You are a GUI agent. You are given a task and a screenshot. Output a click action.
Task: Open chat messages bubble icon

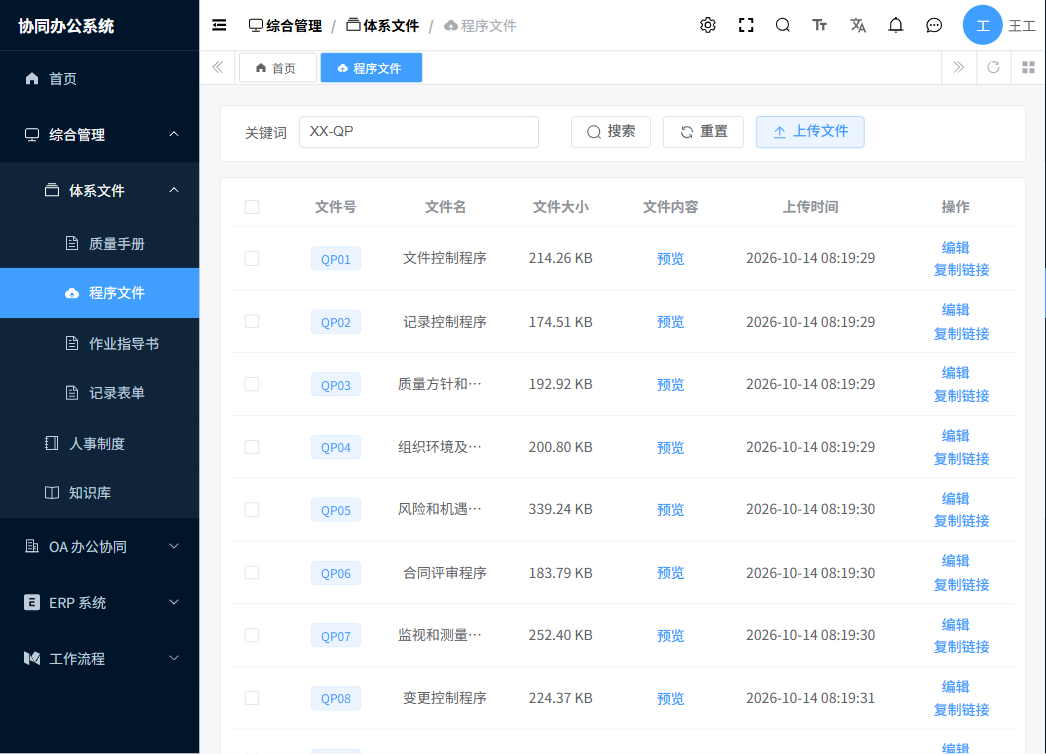tap(934, 25)
